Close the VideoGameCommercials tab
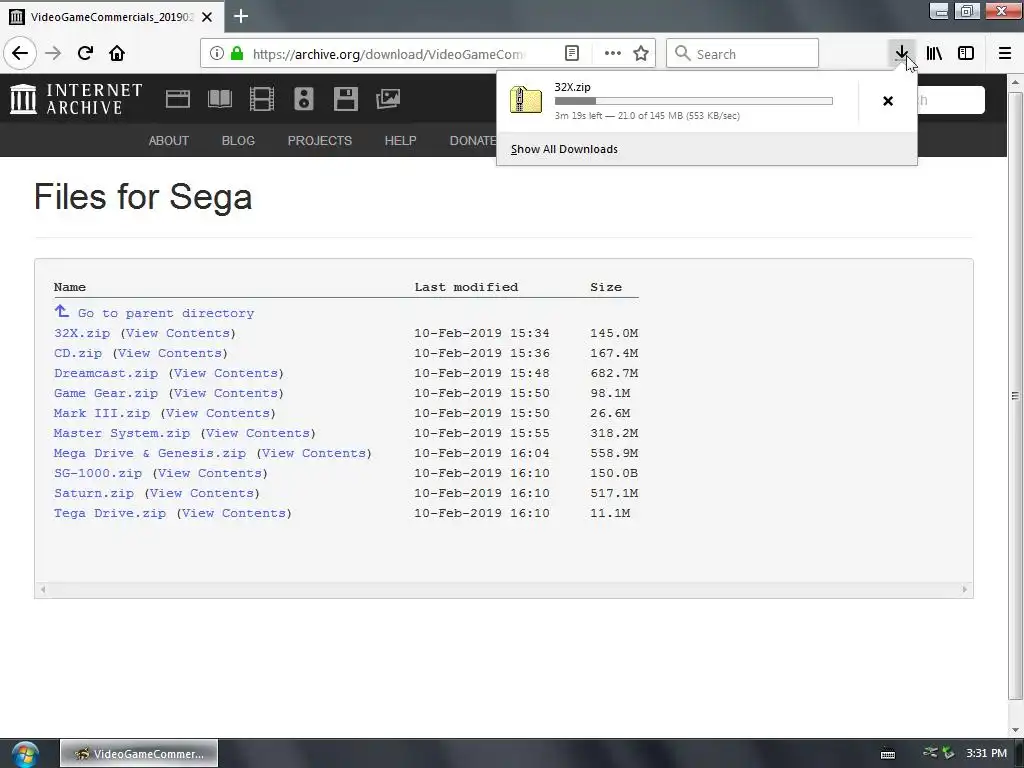 (x=207, y=17)
